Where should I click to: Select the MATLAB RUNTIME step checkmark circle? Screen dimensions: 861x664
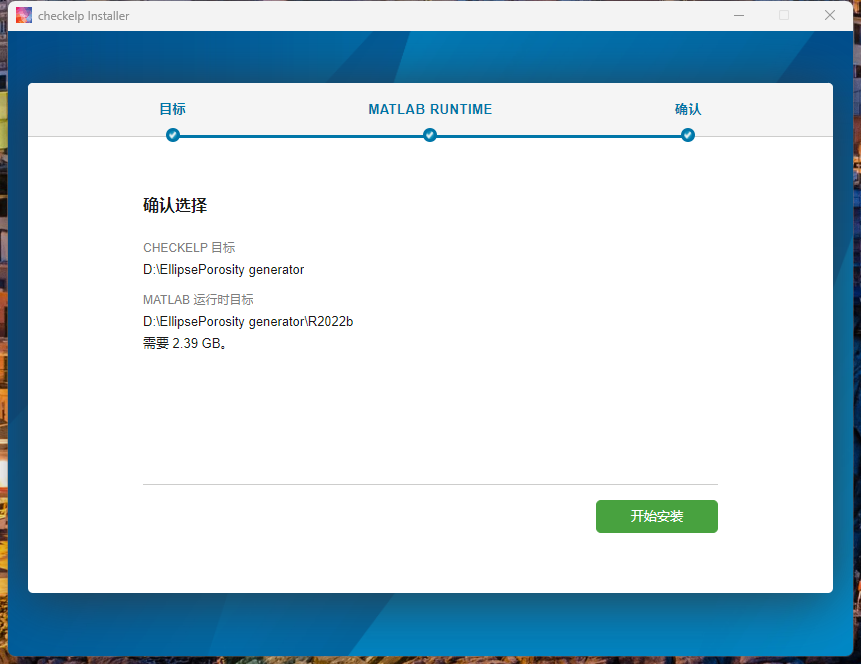click(430, 135)
